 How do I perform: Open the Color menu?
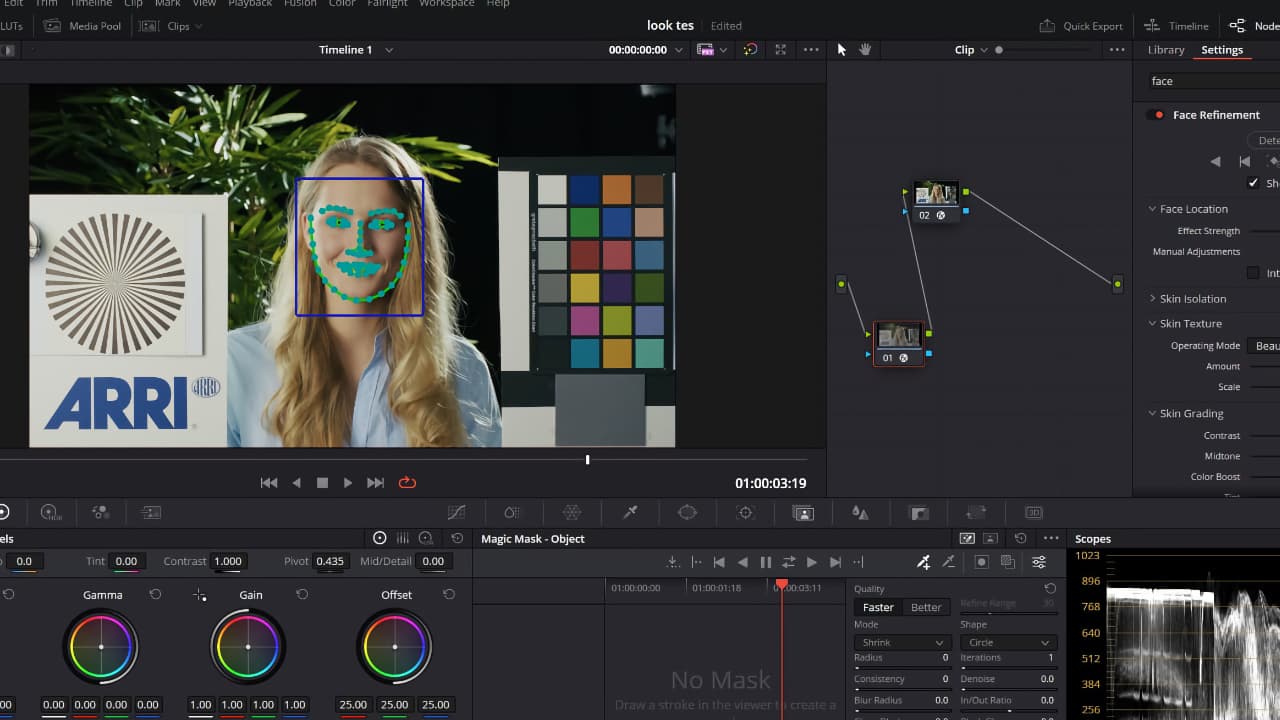[342, 3]
